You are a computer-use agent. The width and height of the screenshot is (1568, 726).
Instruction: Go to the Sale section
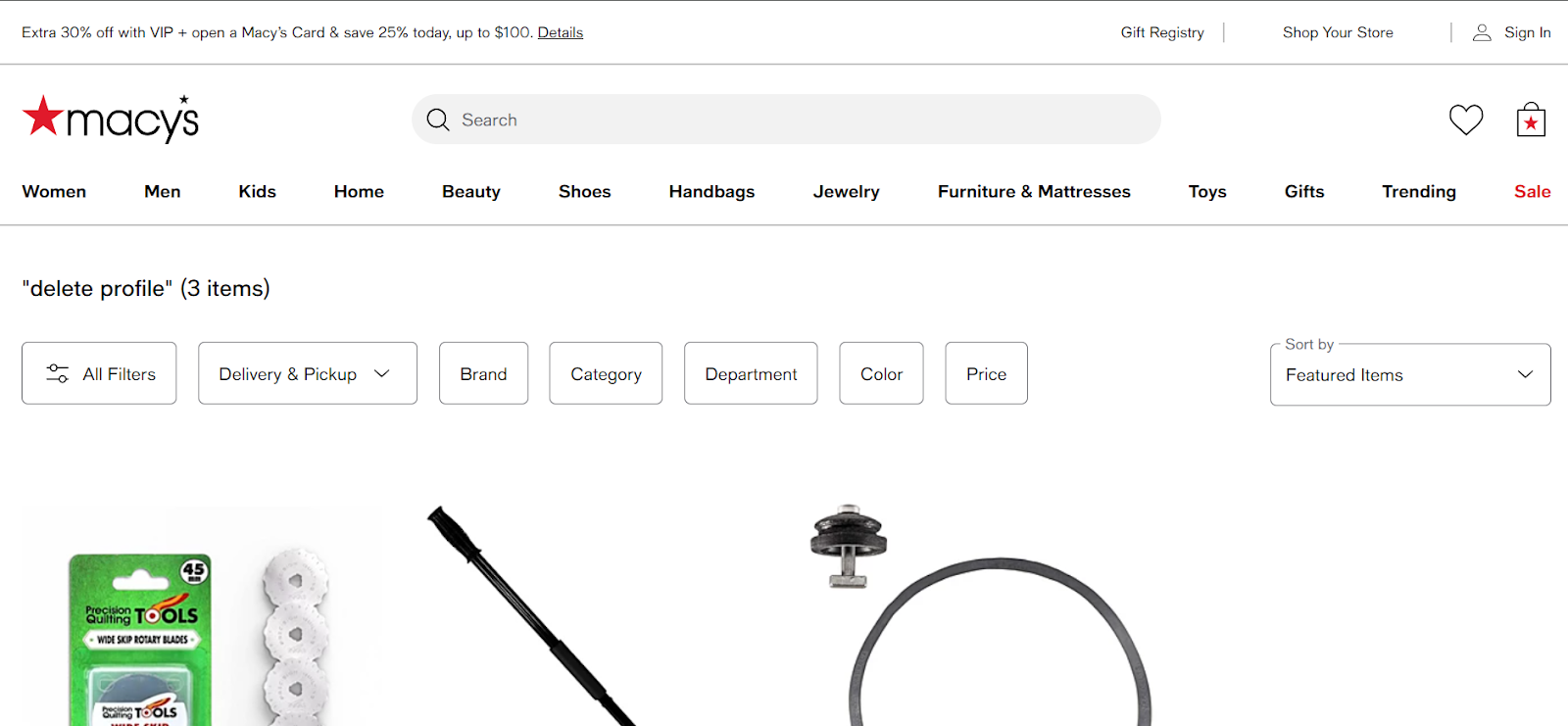pyautogui.click(x=1532, y=192)
